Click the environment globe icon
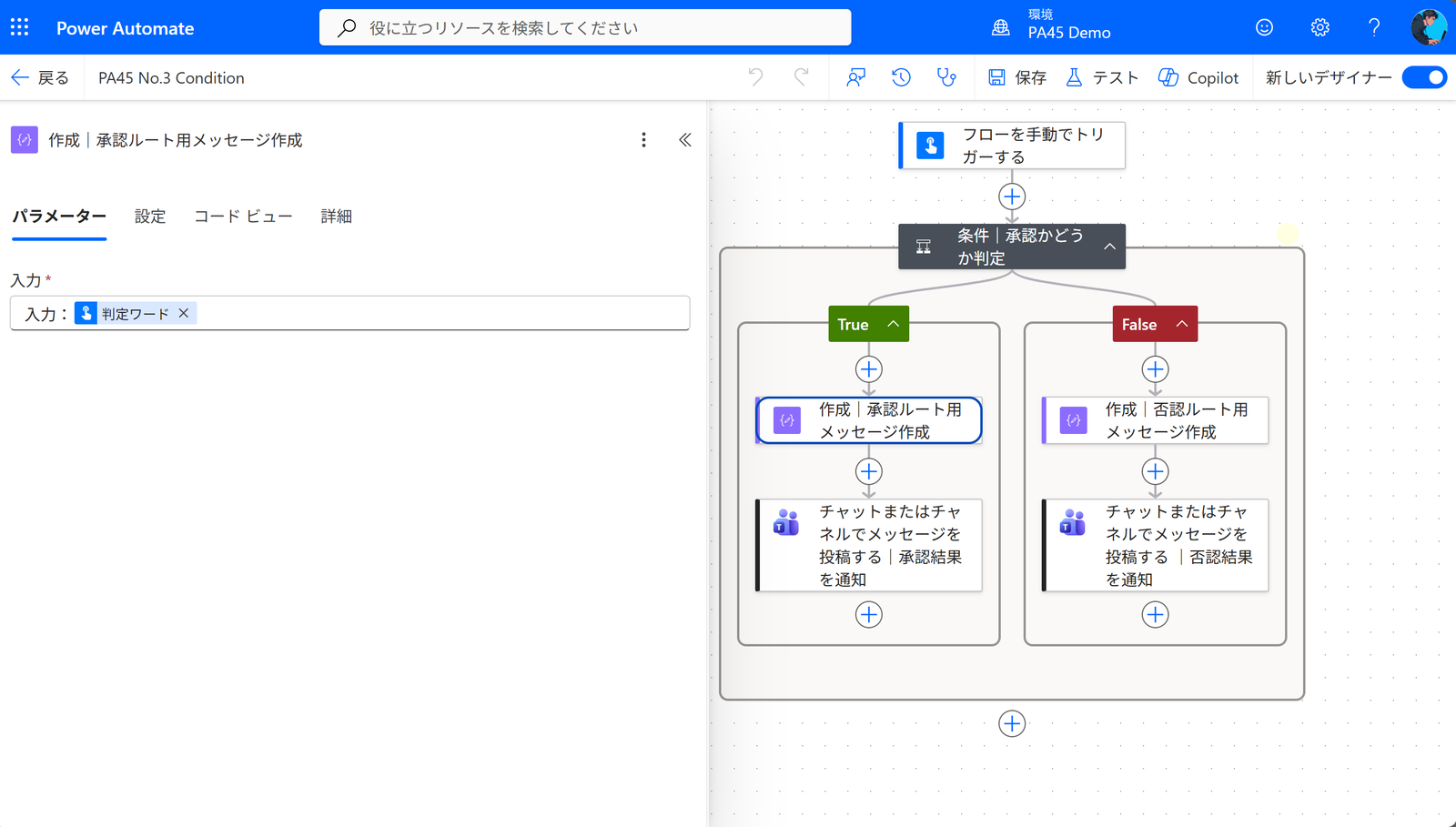Viewport: 1456px width, 827px height. pos(1001,27)
